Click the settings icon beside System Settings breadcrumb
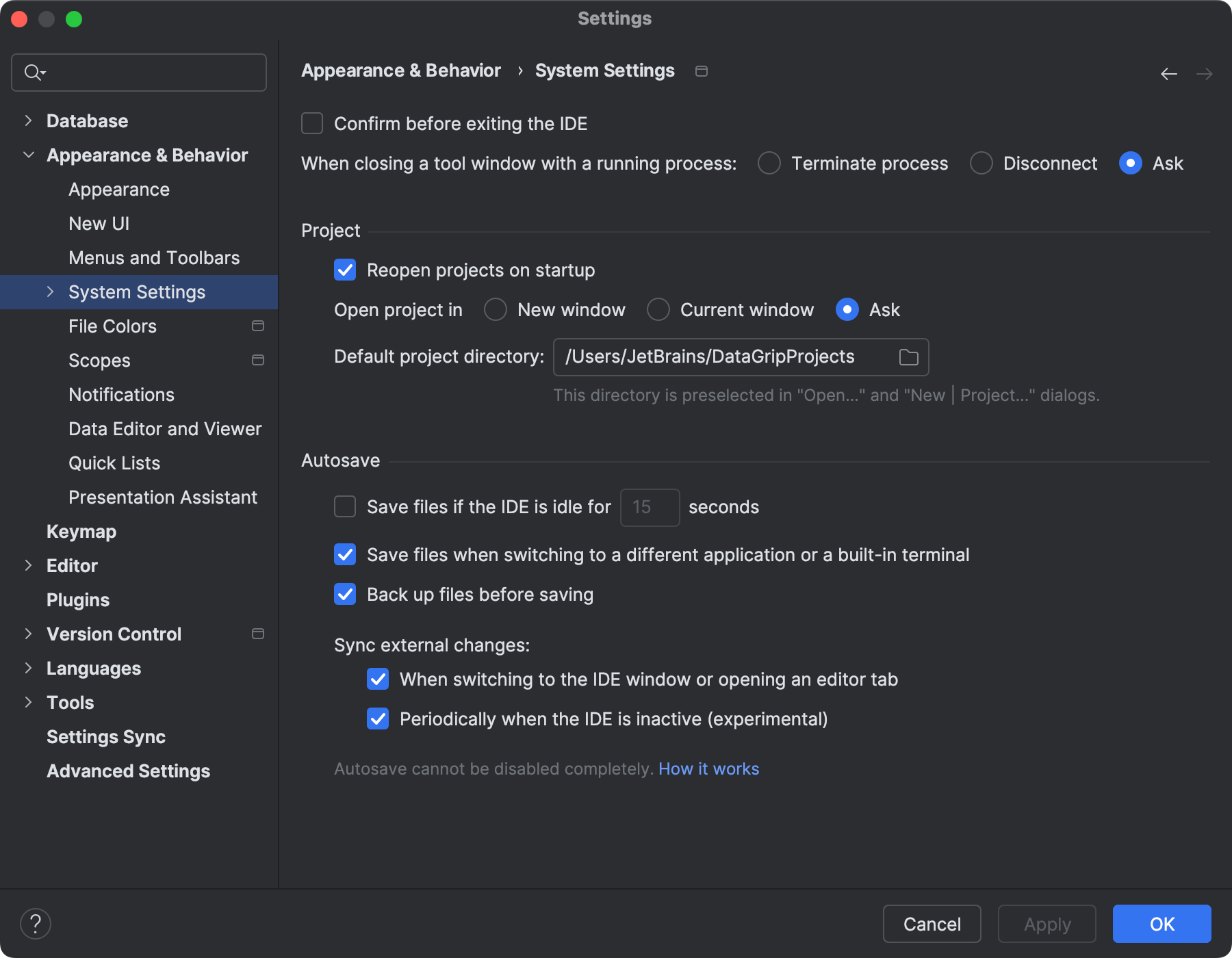The width and height of the screenshot is (1232, 958). coord(701,70)
